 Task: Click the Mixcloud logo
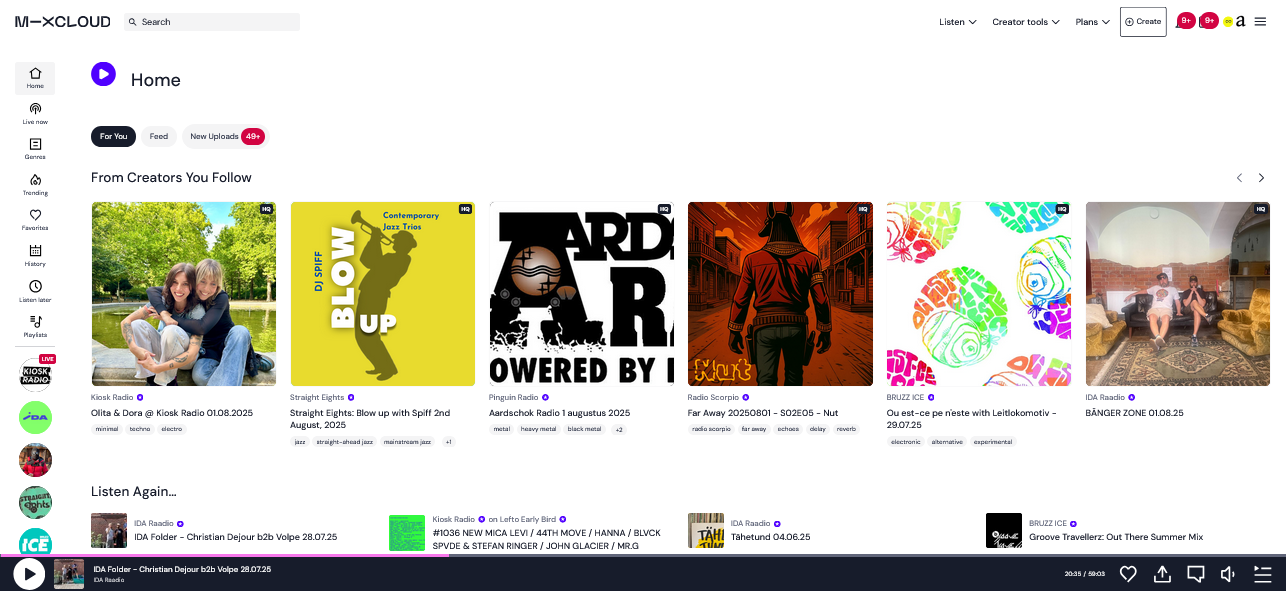[63, 21]
